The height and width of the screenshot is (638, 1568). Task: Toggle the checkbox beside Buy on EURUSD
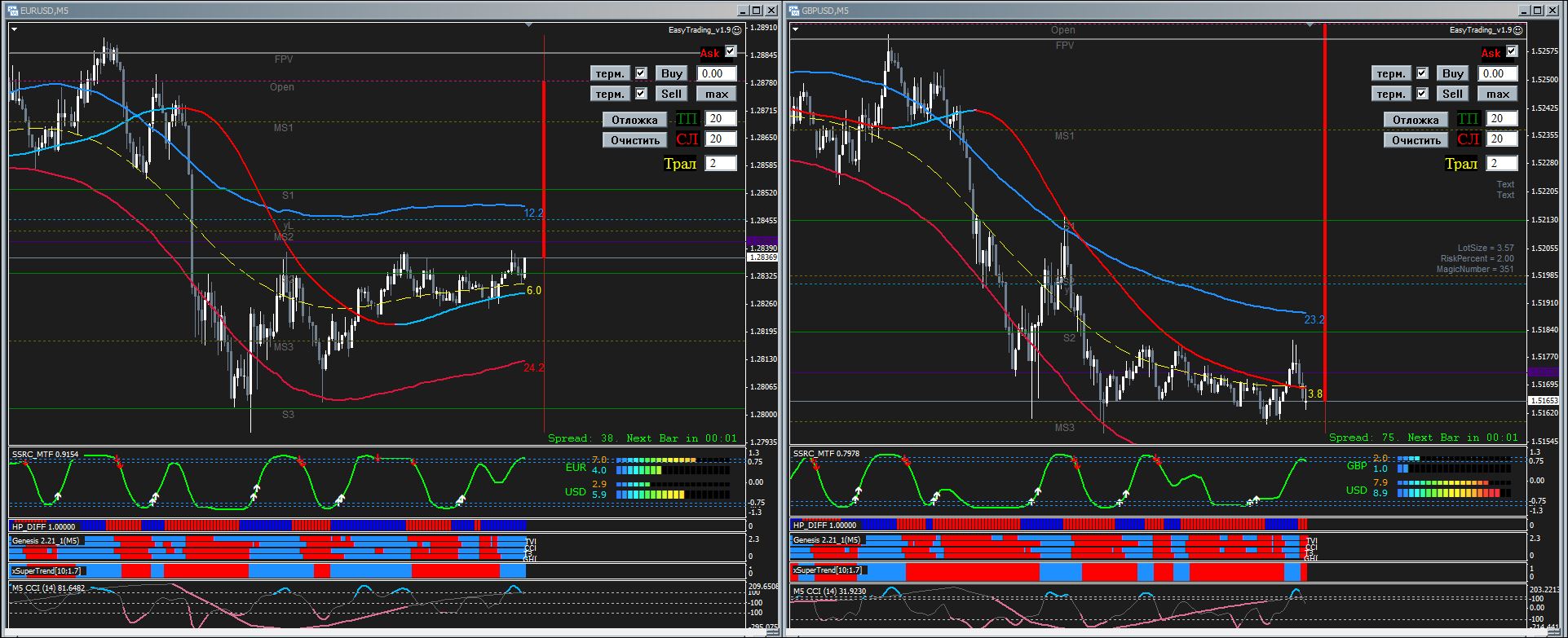coord(641,73)
